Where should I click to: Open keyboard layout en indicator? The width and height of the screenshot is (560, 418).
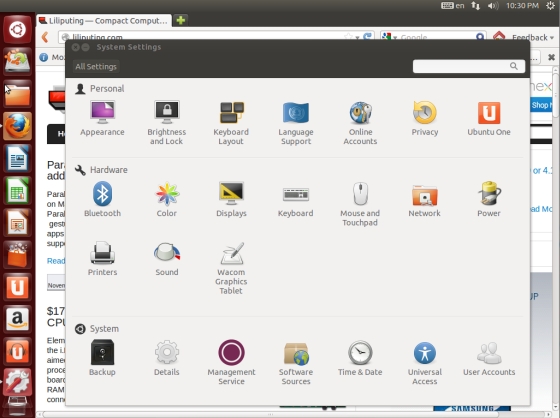[452, 6]
